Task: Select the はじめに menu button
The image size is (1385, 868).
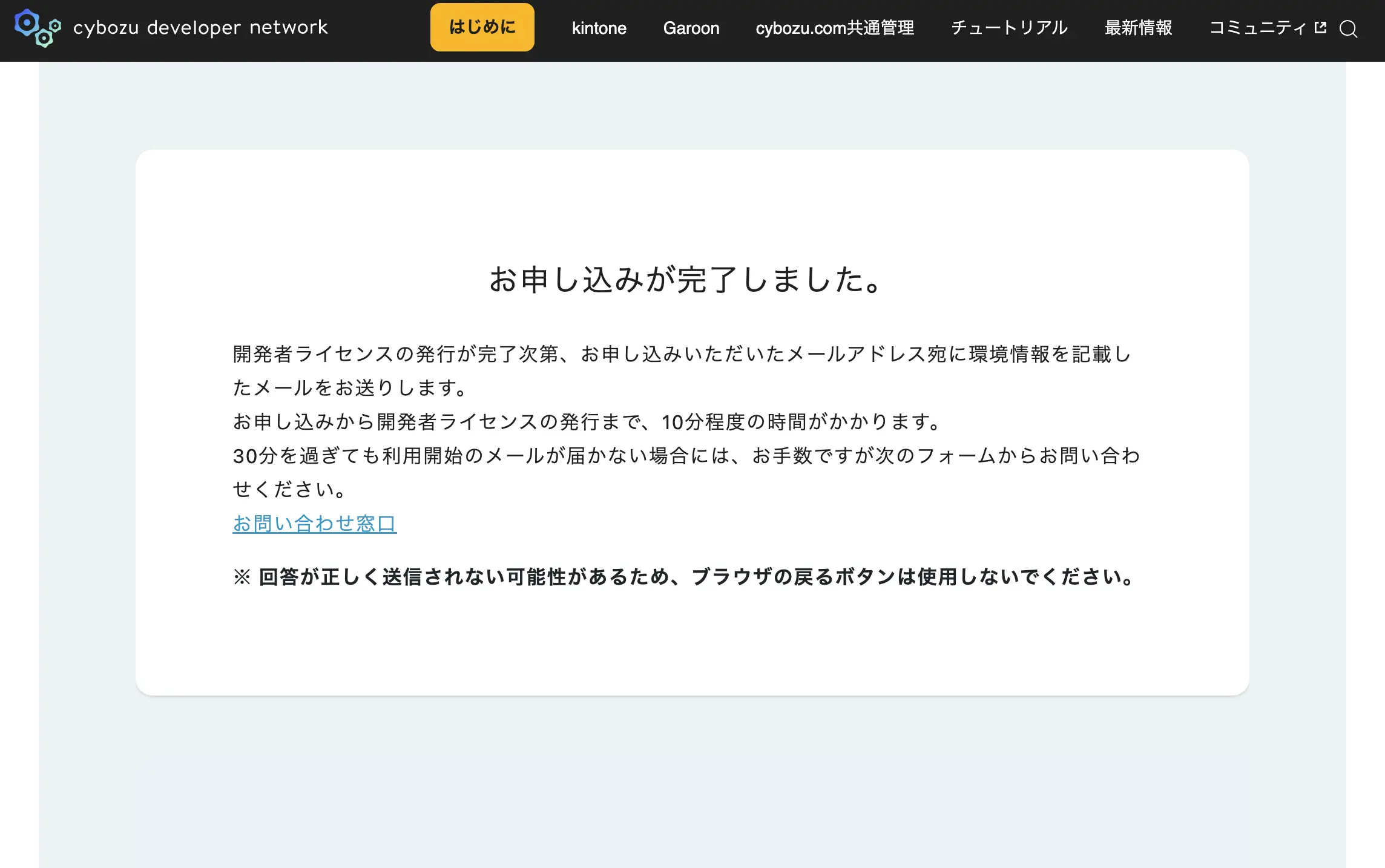Action: click(x=482, y=27)
